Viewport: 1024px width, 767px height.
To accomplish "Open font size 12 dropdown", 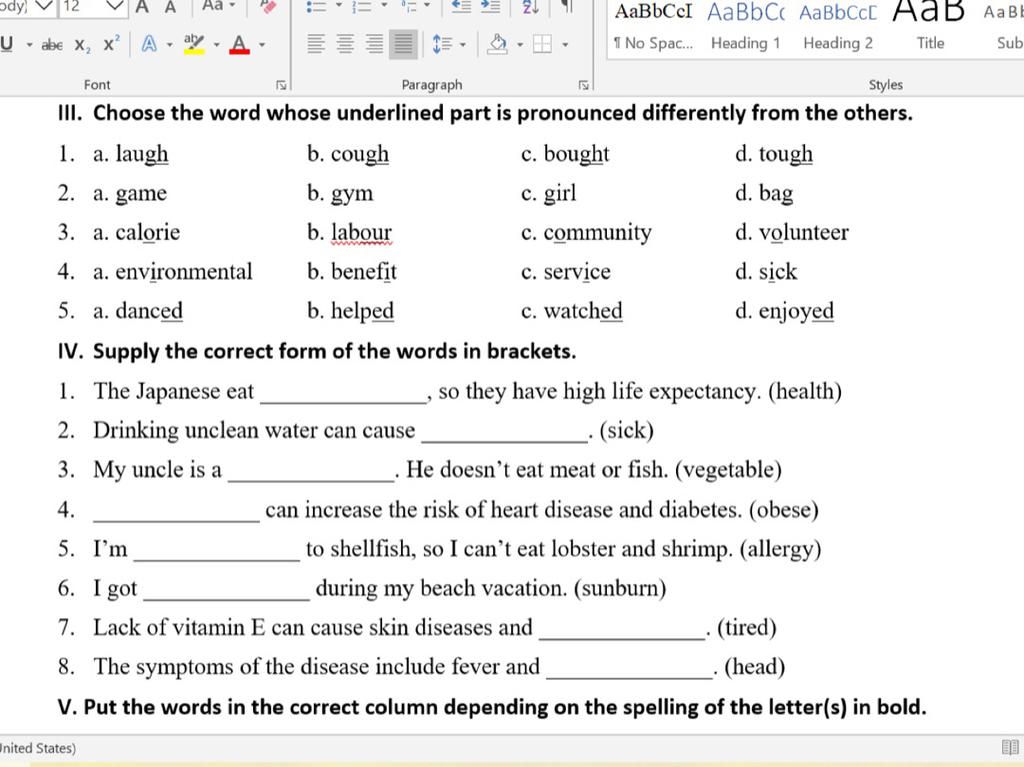I will tap(114, 7).
